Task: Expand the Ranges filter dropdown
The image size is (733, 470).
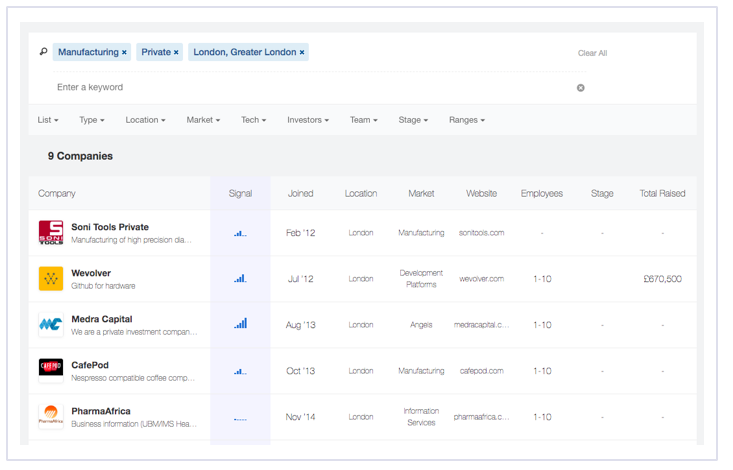Action: pos(467,120)
